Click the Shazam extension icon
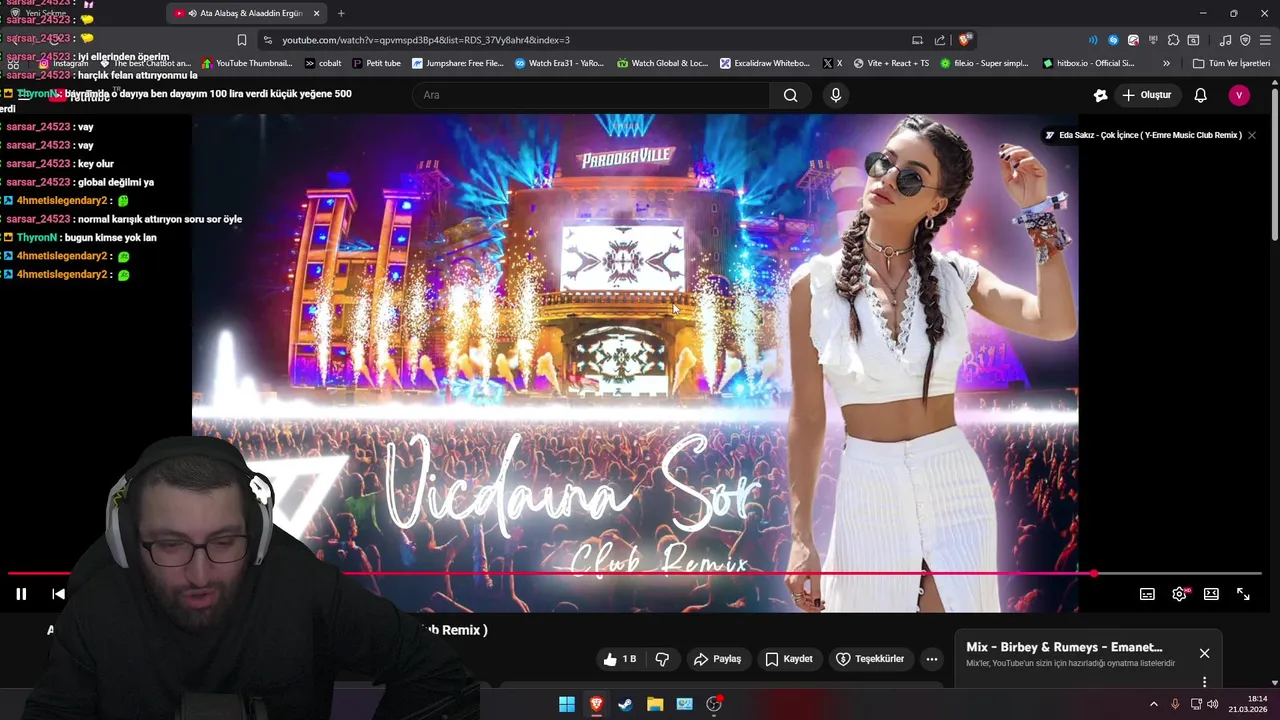 pos(1113,40)
